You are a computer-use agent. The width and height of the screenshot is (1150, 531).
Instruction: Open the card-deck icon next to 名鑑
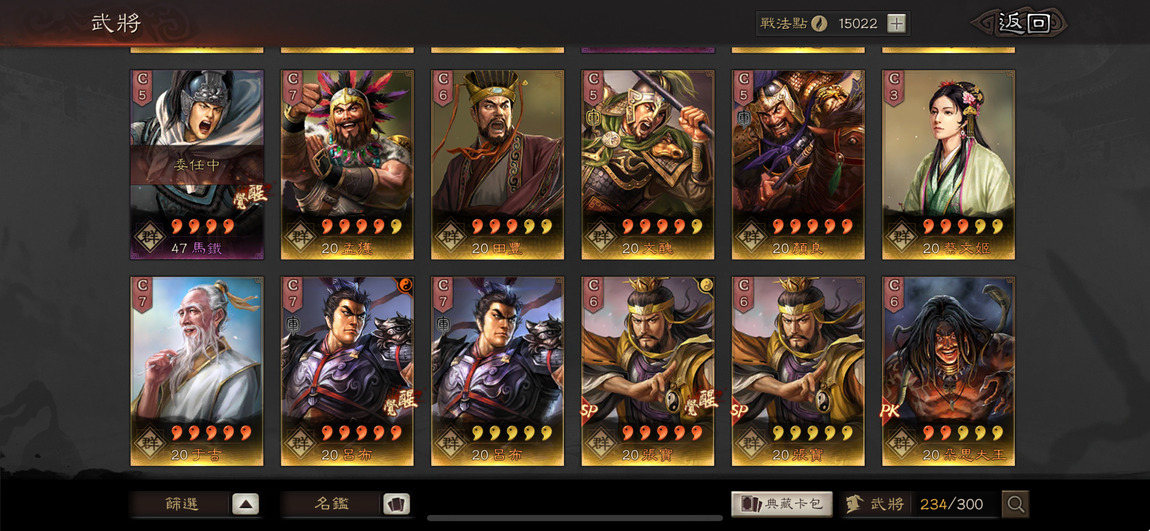(x=397, y=504)
